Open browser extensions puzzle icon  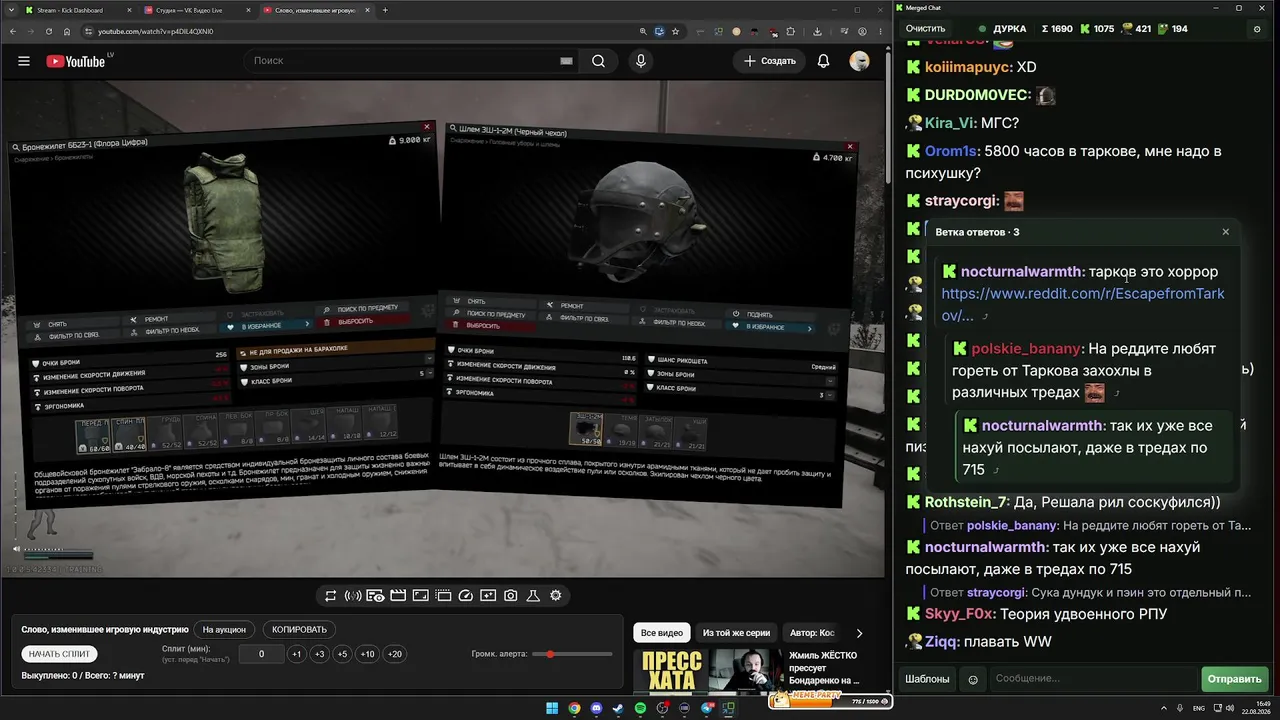791,31
